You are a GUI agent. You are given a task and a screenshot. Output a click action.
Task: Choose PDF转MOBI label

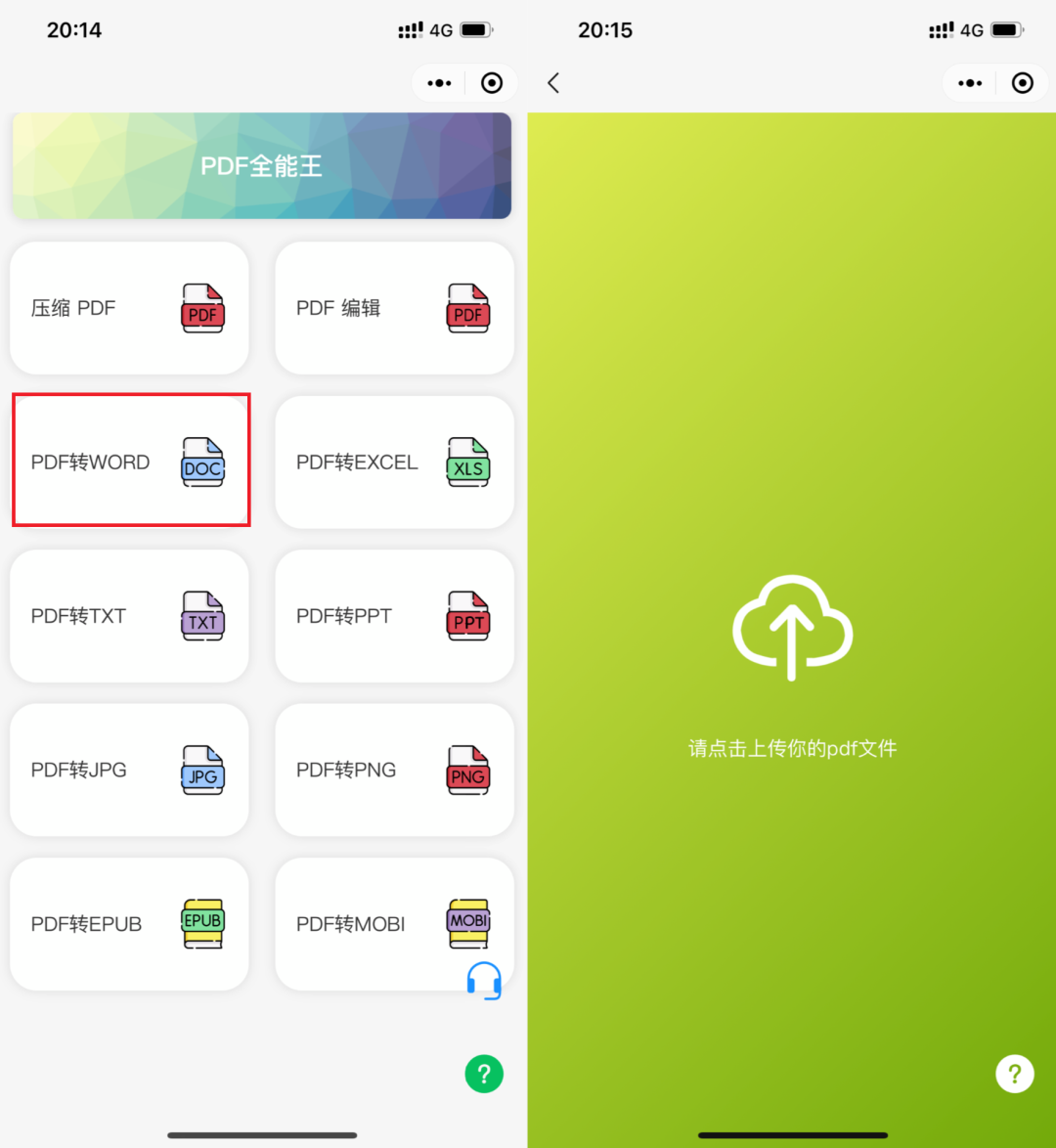(x=350, y=924)
